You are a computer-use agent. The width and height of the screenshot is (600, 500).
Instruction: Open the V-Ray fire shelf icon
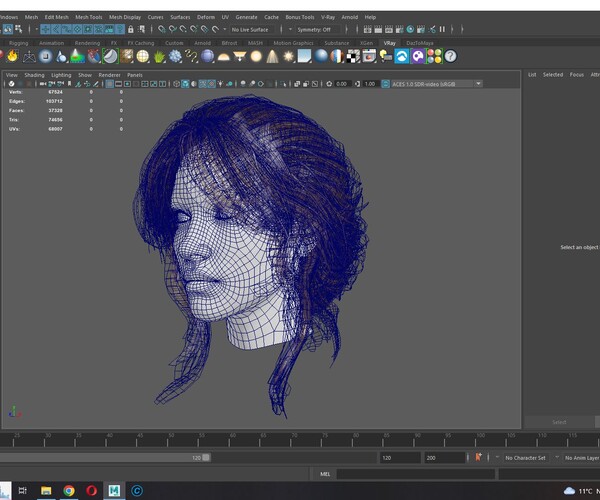[13, 56]
